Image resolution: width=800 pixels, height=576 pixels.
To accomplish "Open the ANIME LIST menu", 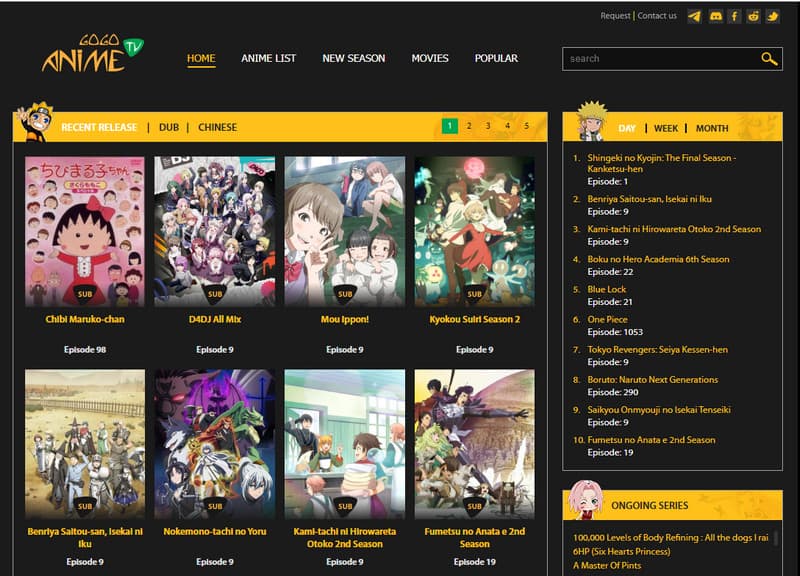I will pos(268,59).
